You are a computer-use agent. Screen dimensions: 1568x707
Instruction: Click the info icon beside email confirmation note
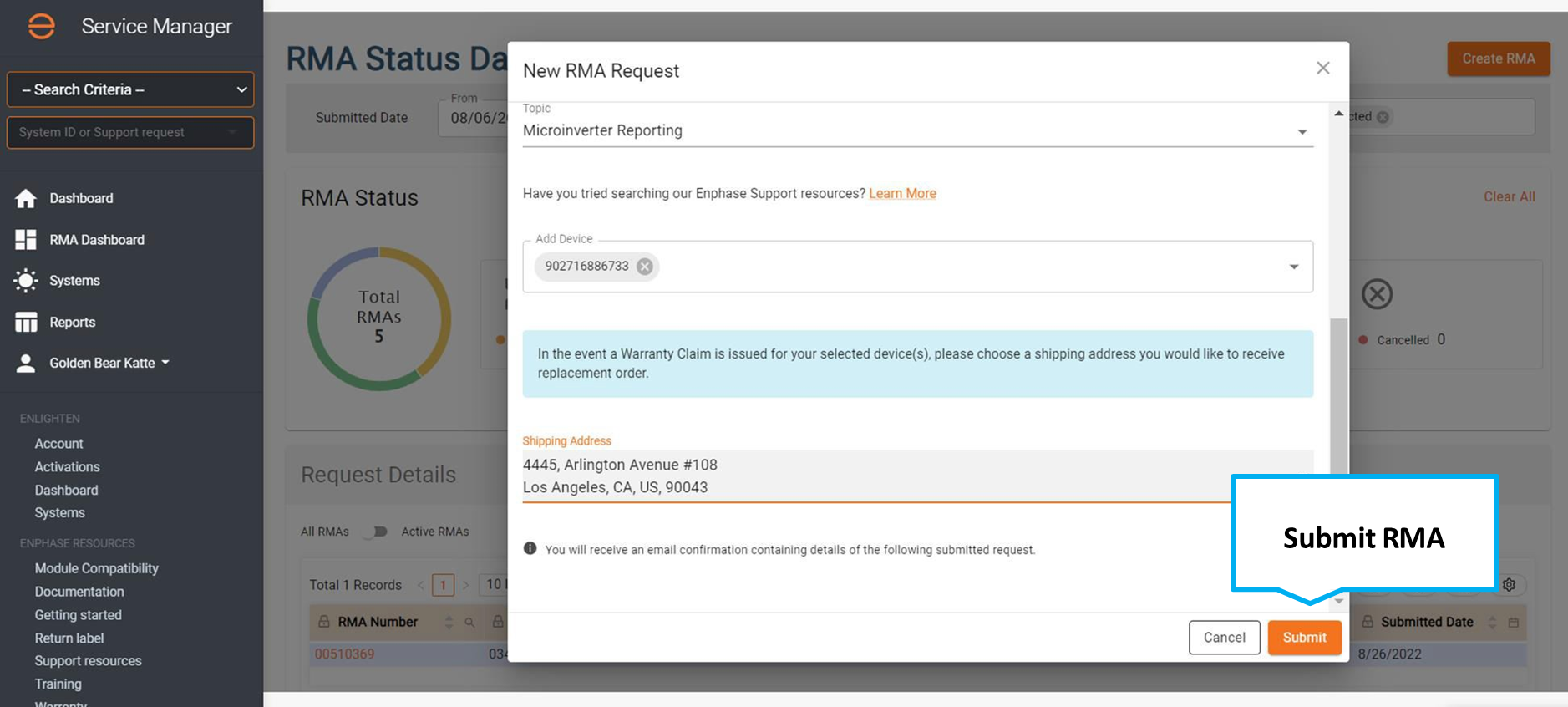(x=530, y=549)
